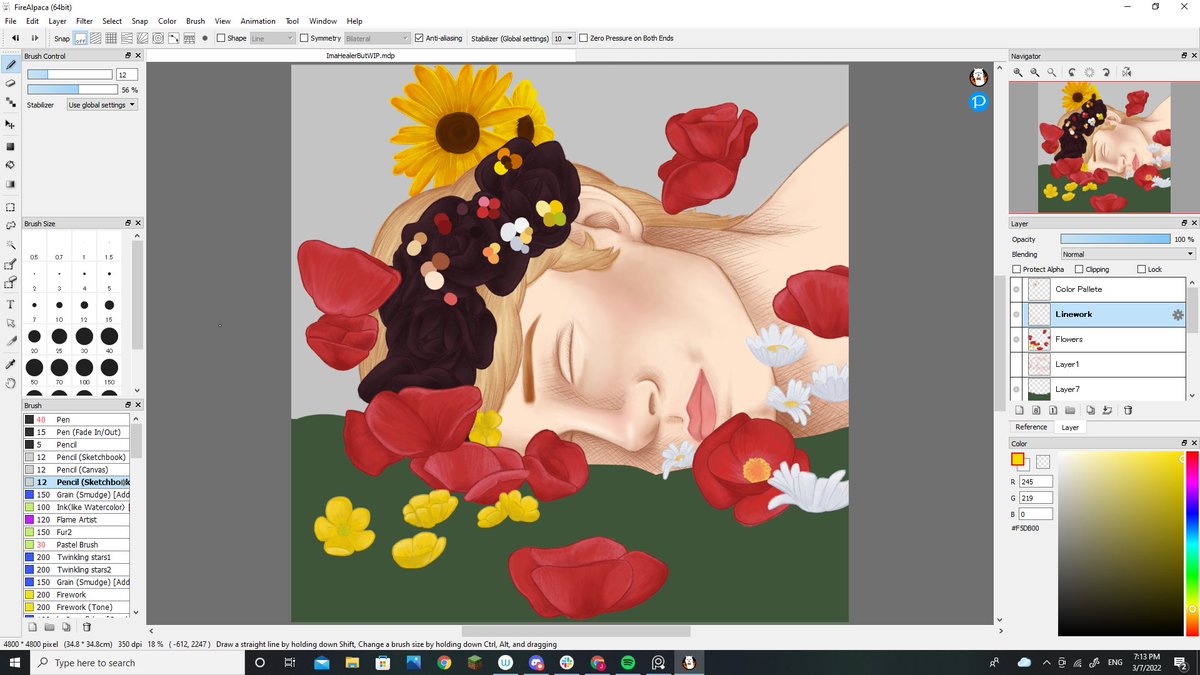Viewport: 1200px width, 675px height.
Task: Select the Flame Artist brush
Action: (77, 520)
